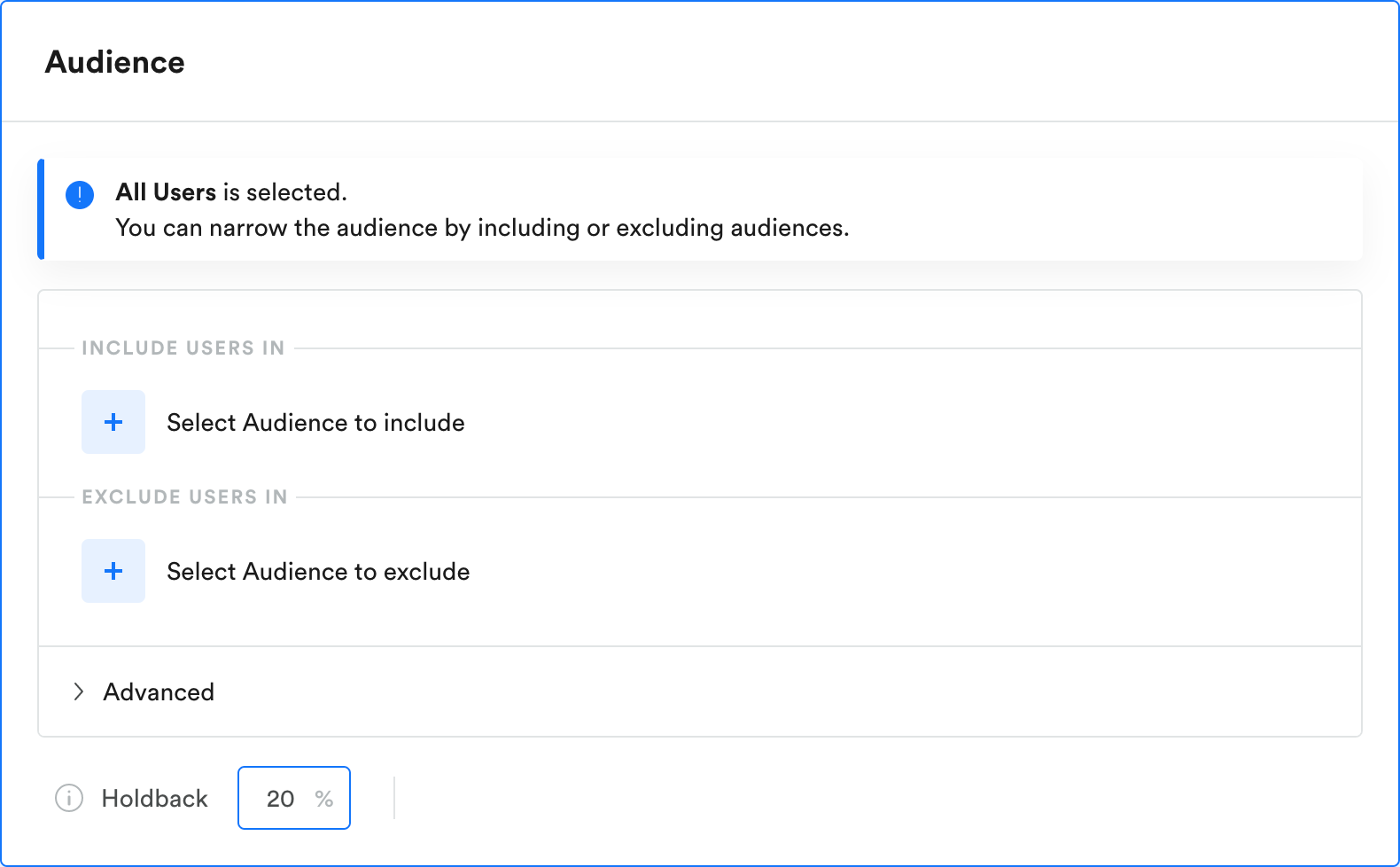Click the percent sign in Holdback field
The width and height of the screenshot is (1400, 867).
[324, 799]
